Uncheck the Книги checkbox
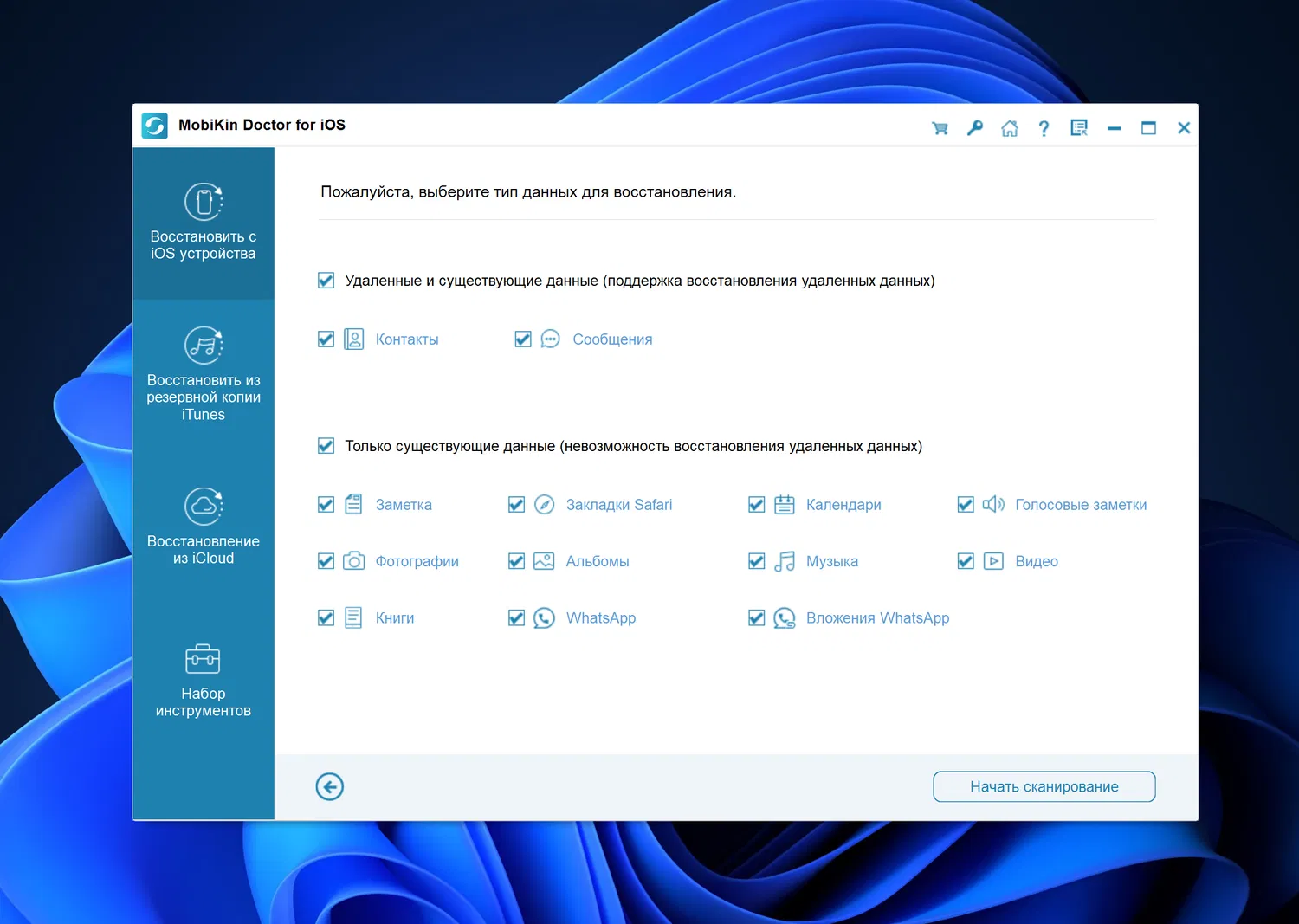 (x=326, y=618)
